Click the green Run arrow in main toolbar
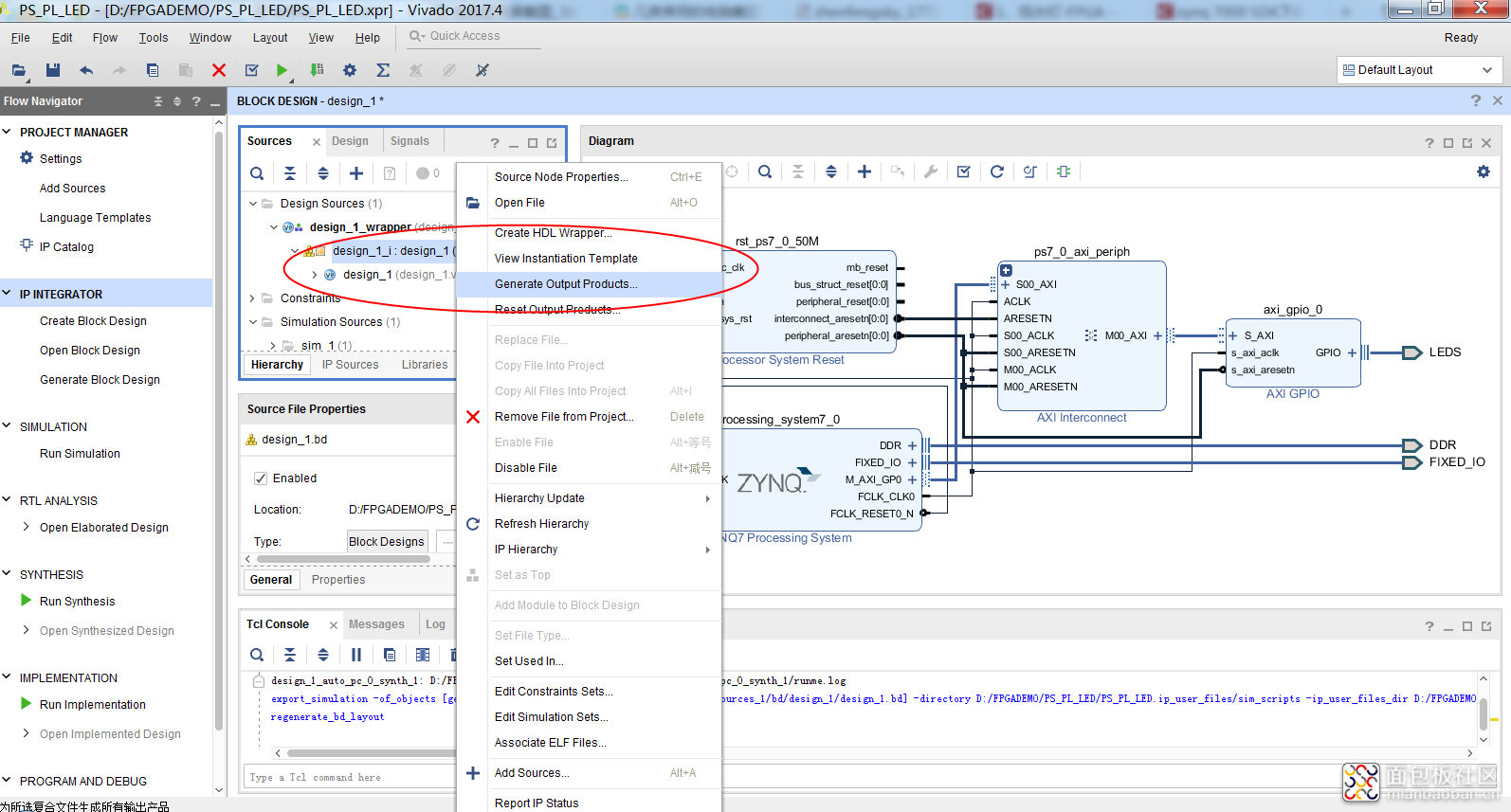Image resolution: width=1511 pixels, height=812 pixels. pos(282,70)
